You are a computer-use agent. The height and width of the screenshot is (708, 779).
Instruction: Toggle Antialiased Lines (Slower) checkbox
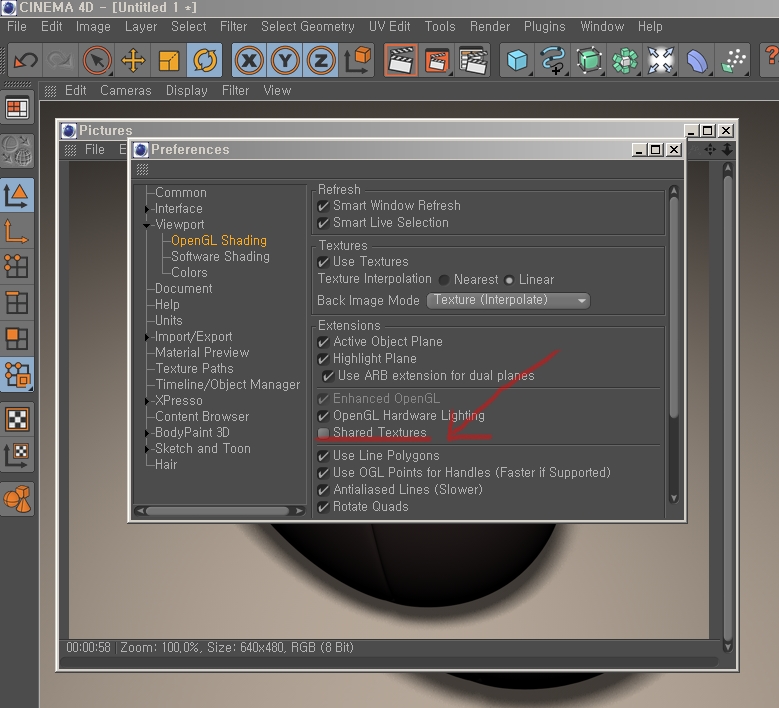323,490
